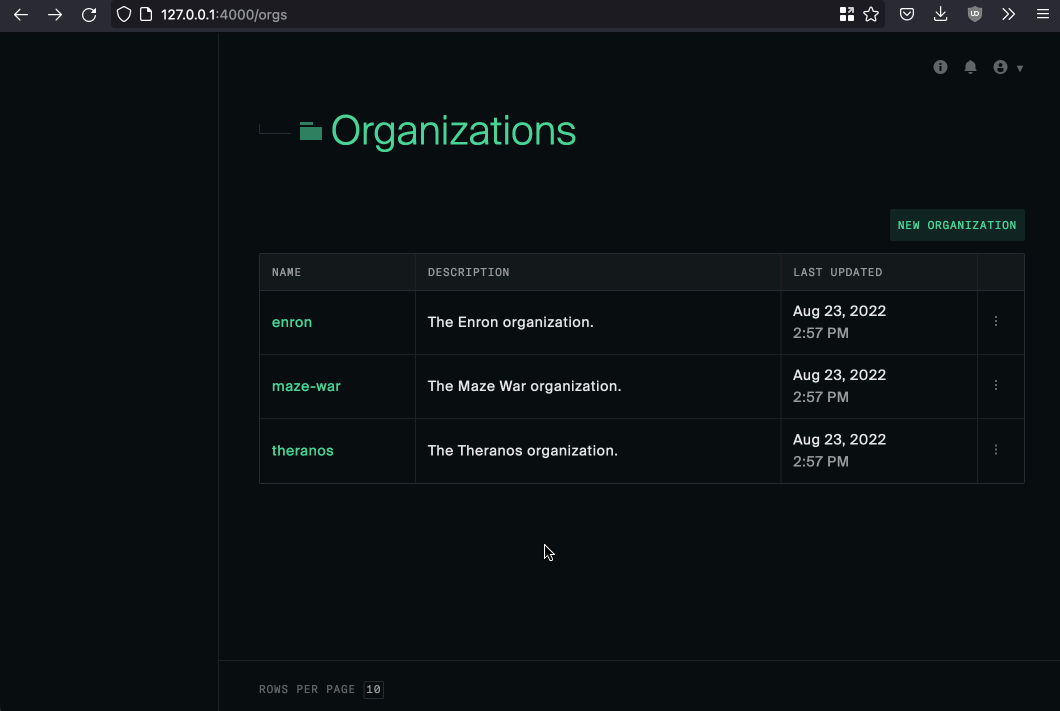This screenshot has width=1060, height=711.
Task: Show site information page icon
Action: [x=146, y=14]
